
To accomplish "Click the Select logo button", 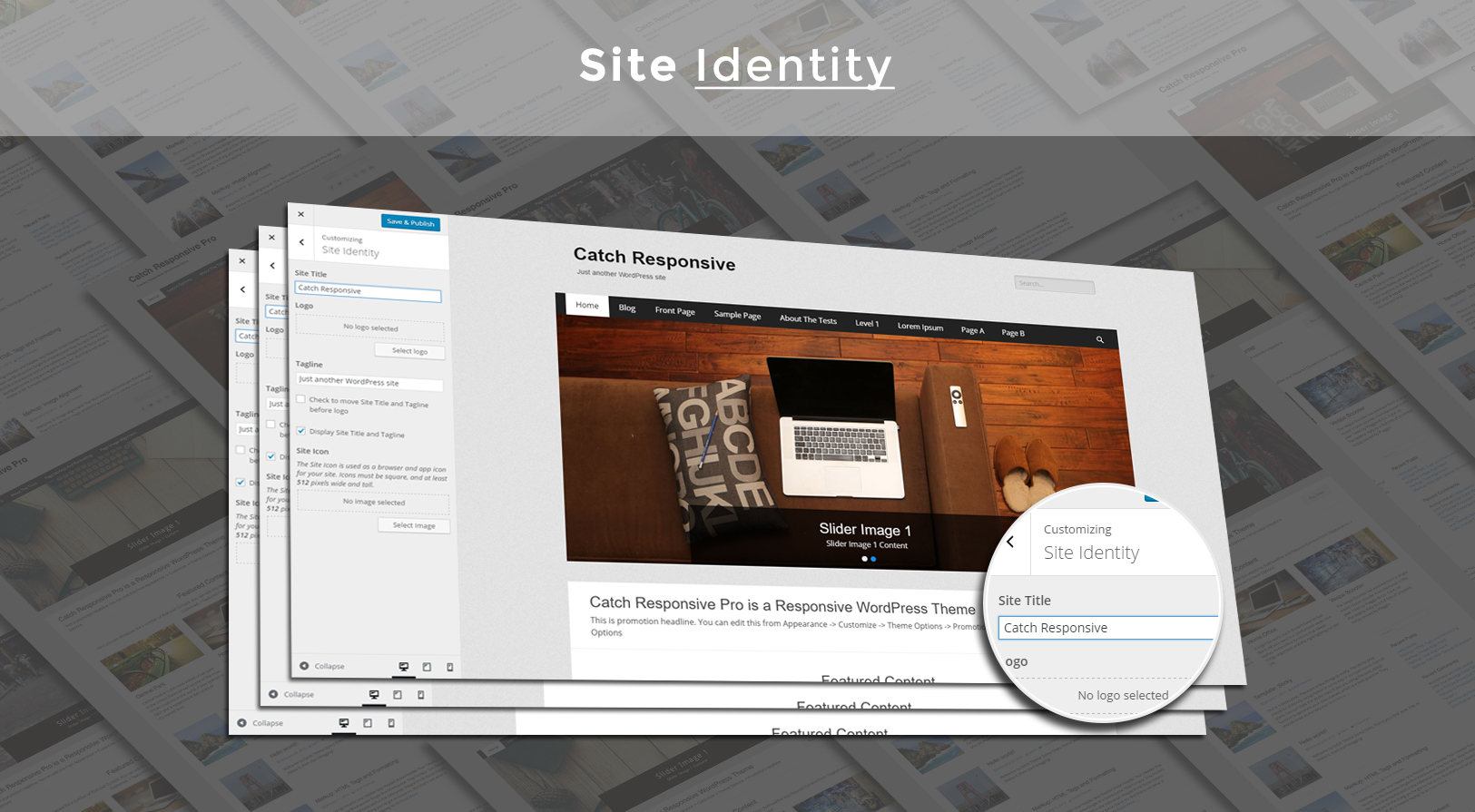I will pos(409,351).
